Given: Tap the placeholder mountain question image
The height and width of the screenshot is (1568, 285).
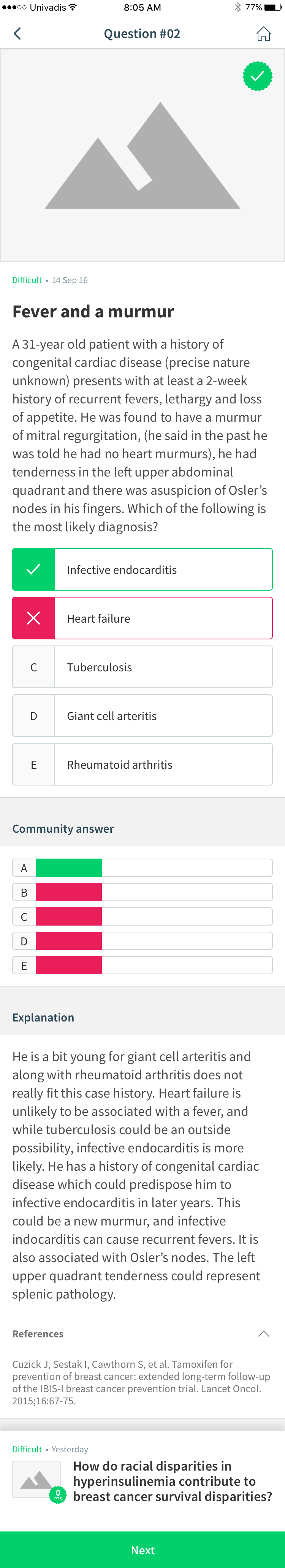Looking at the screenshot, I should (142, 155).
